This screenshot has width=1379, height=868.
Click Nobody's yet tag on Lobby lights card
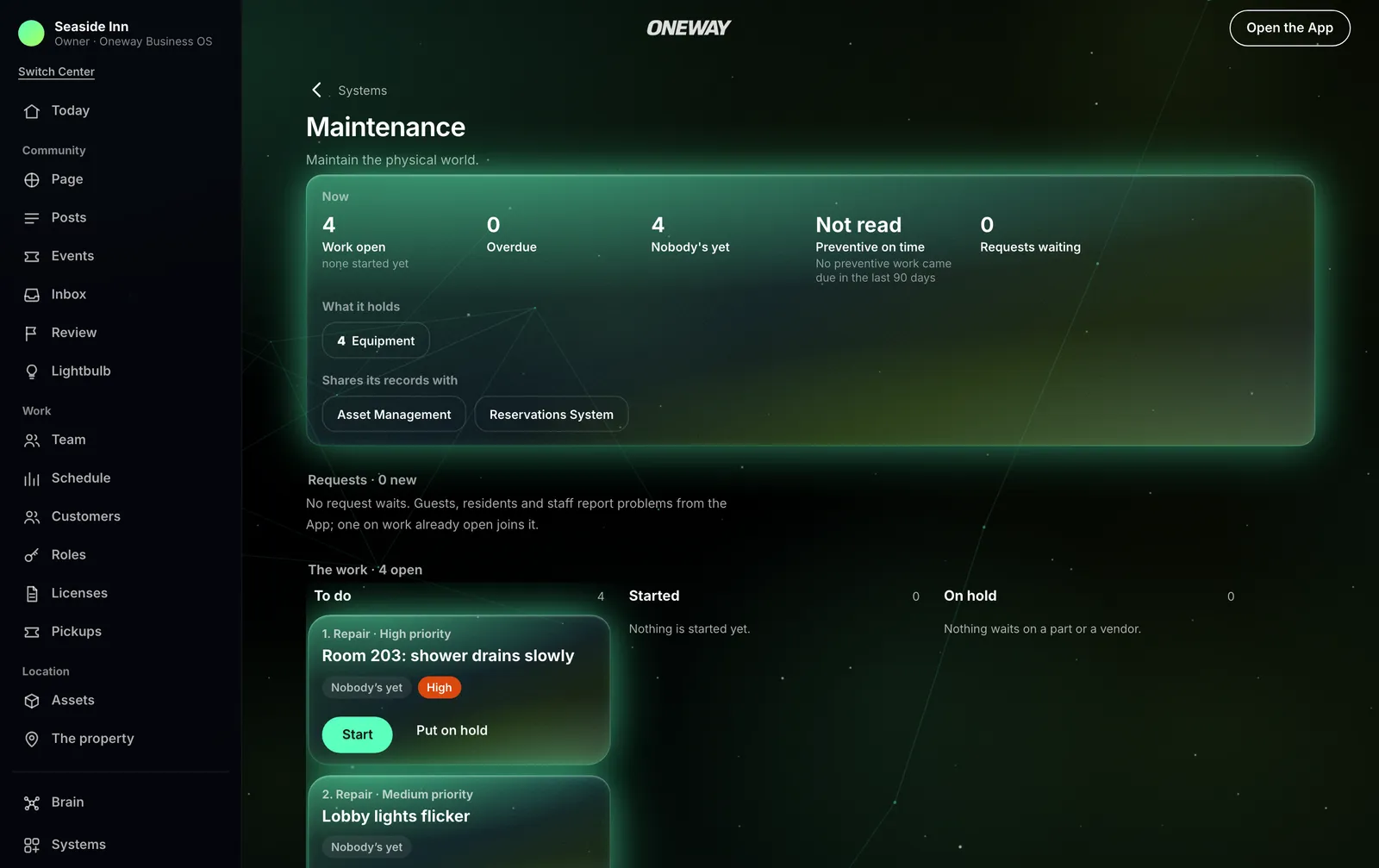pos(367,847)
